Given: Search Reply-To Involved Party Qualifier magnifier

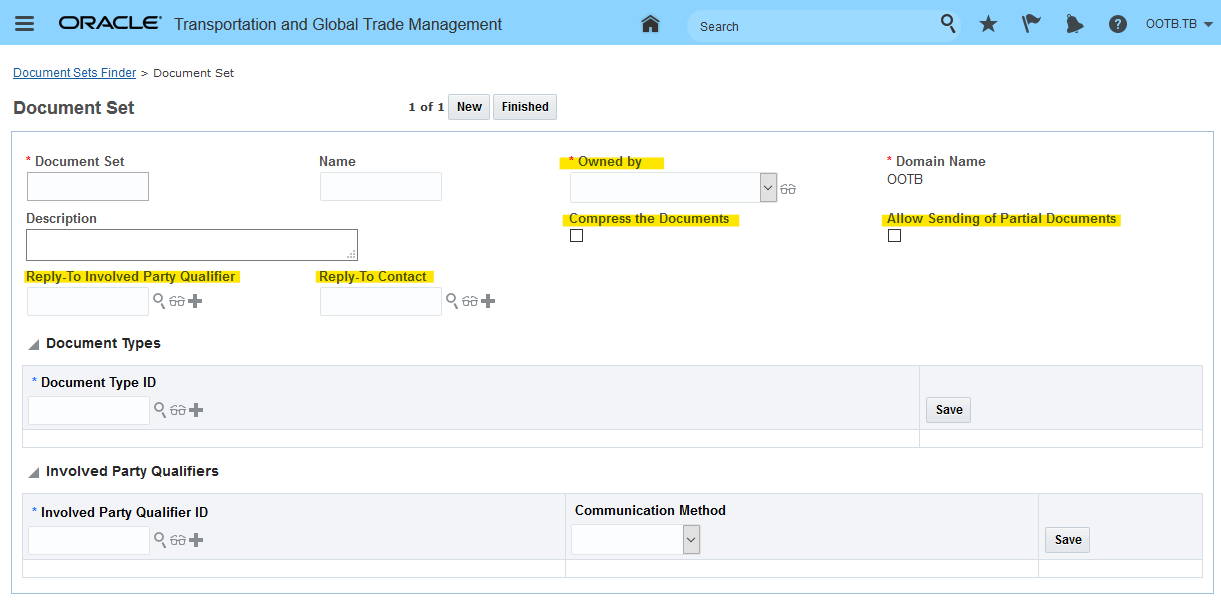Looking at the screenshot, I should [x=158, y=300].
